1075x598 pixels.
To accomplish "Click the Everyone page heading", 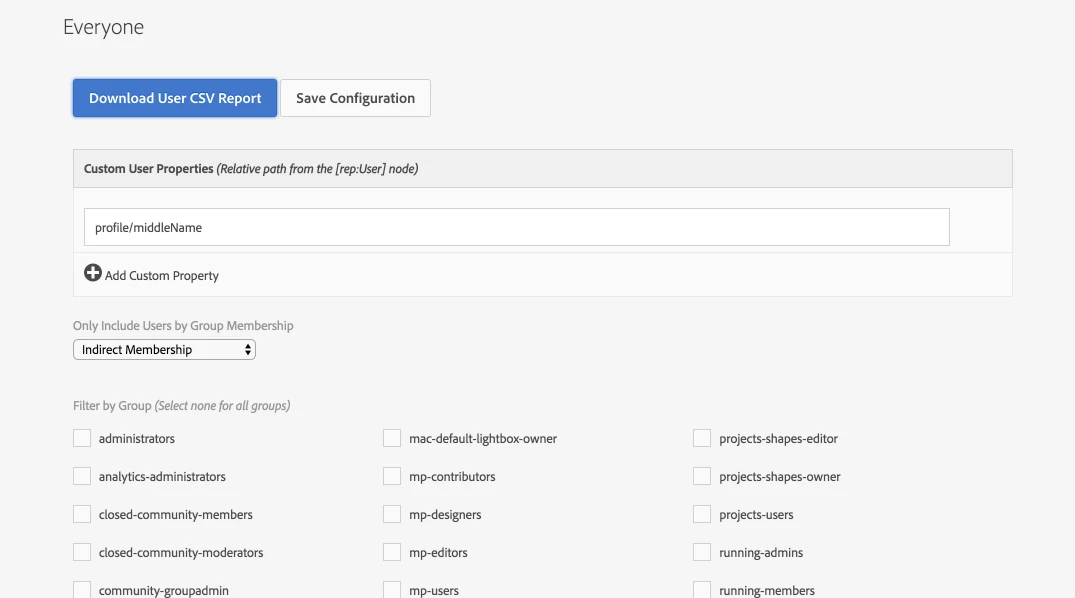I will [x=104, y=27].
